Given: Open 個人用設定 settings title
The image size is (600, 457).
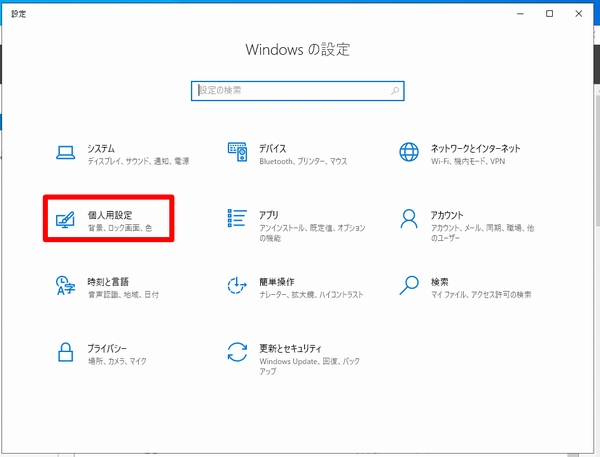Looking at the screenshot, I should tap(110, 215).
